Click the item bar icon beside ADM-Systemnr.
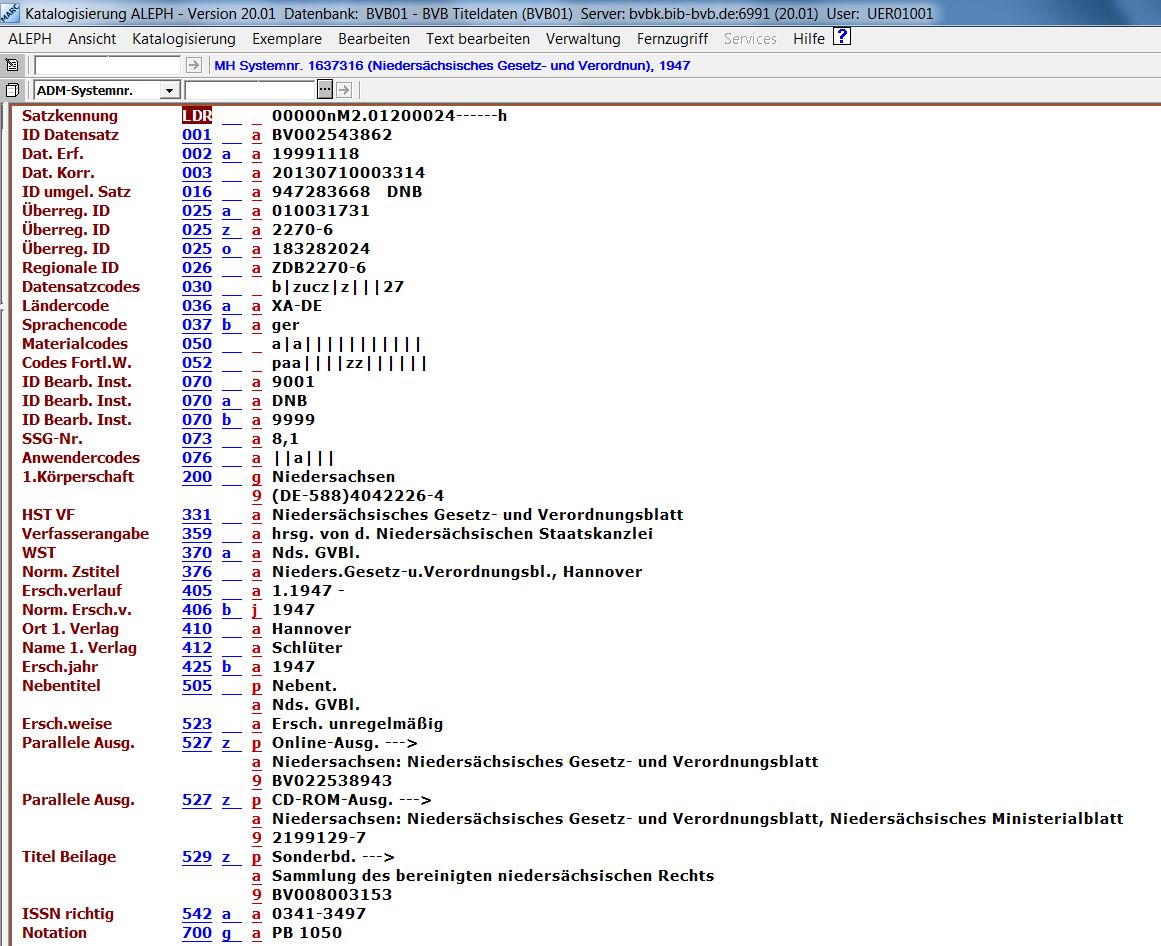The image size is (1161, 946). (x=12, y=91)
